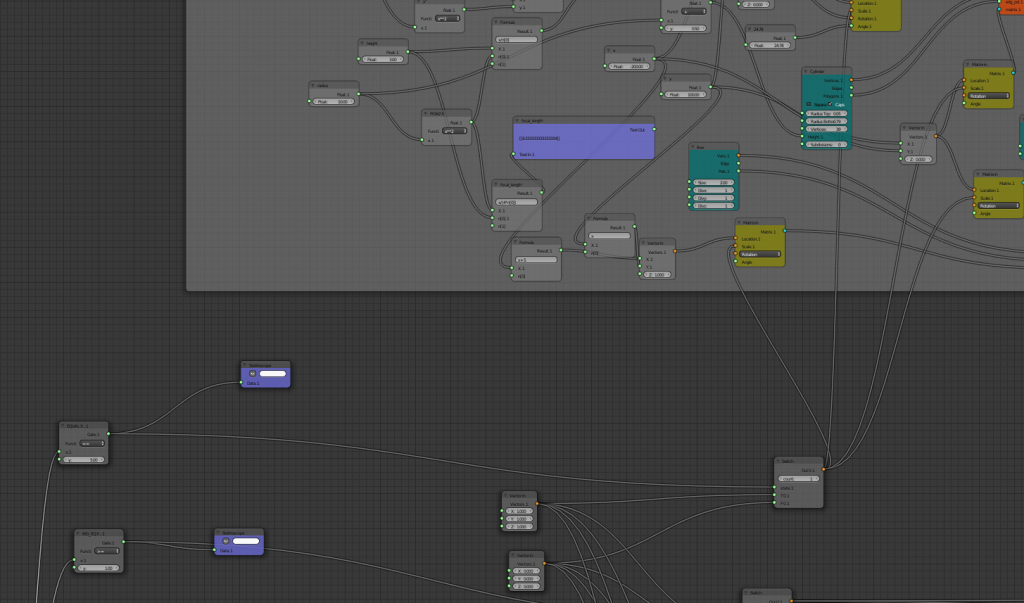Click the Float 24.78 value field
The width and height of the screenshot is (1024, 603).
coord(771,45)
